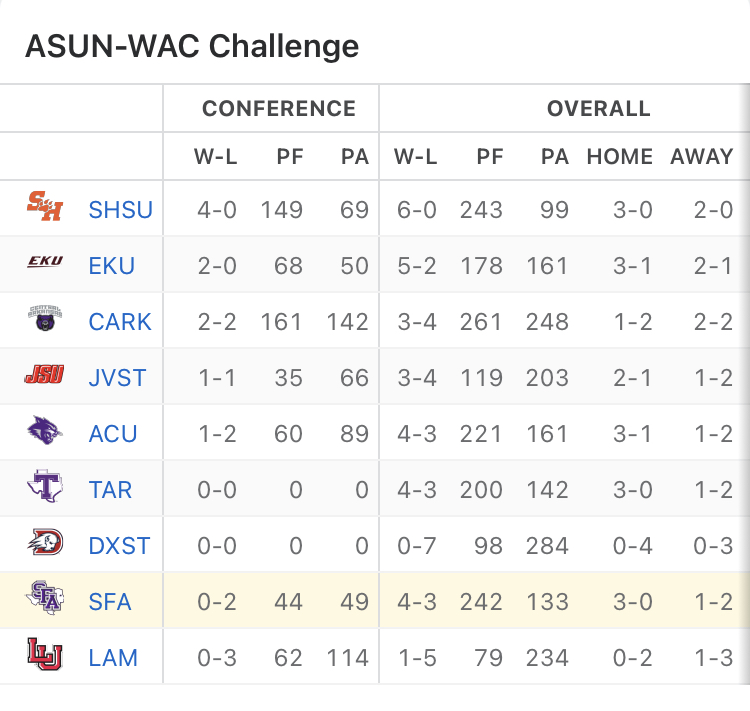Open the ACU team link

[113, 433]
